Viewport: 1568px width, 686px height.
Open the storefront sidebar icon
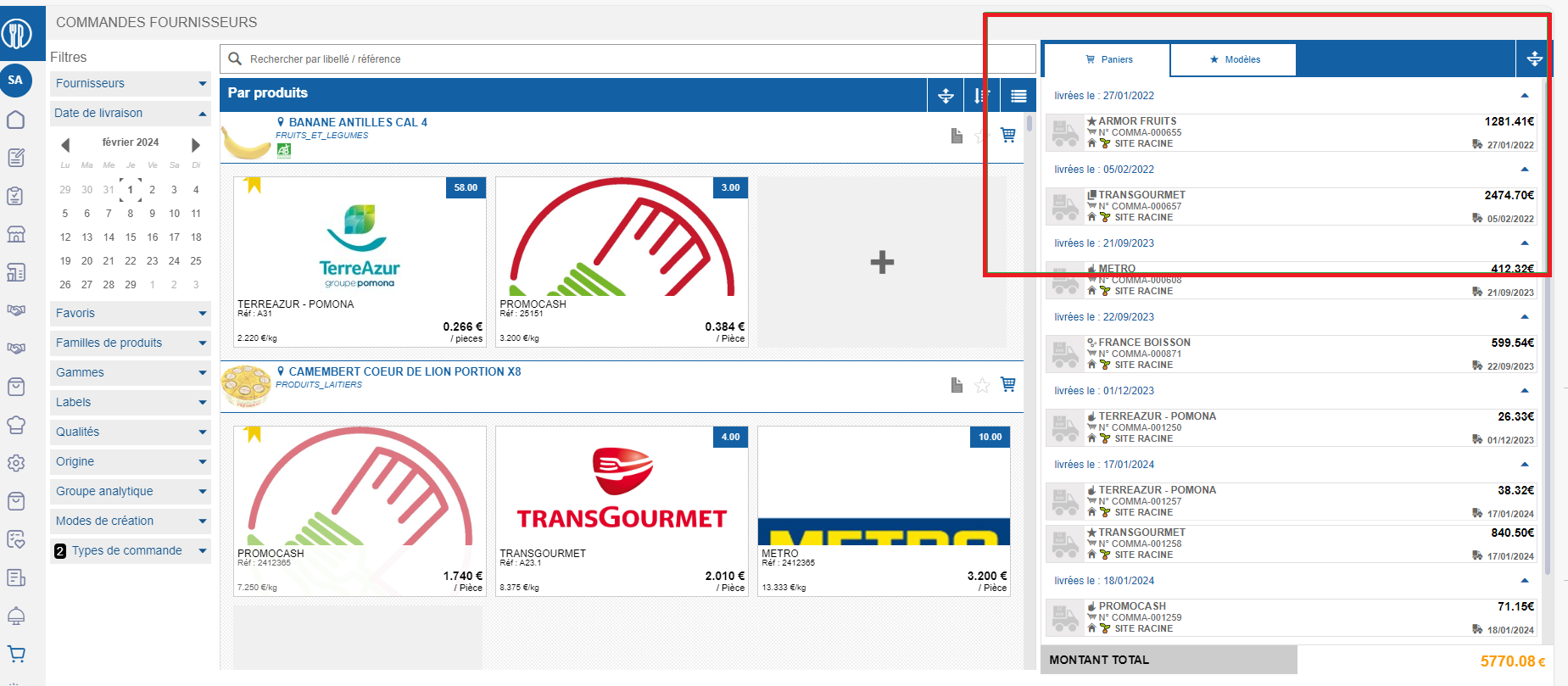coord(16,234)
